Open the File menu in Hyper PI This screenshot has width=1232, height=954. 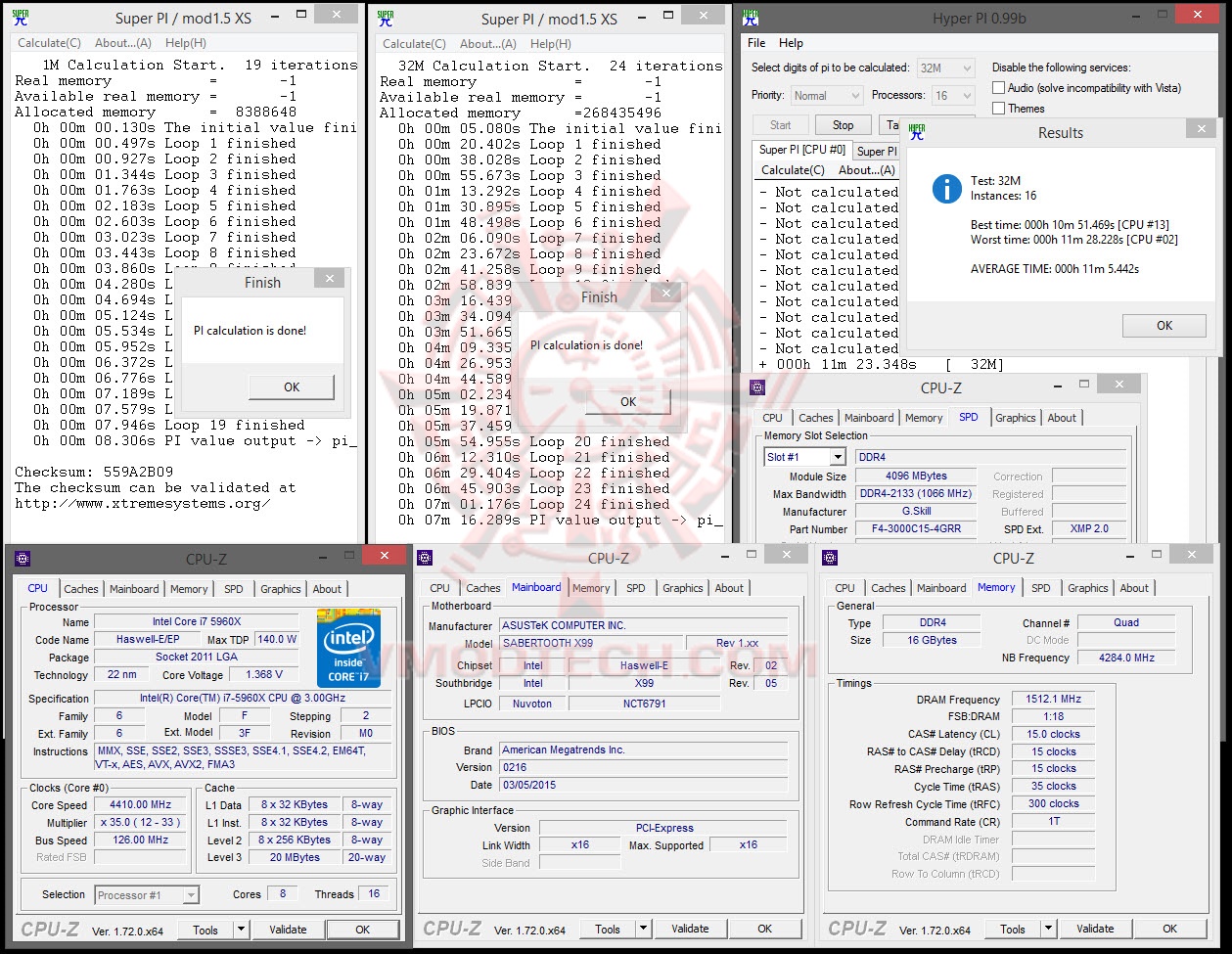[x=756, y=43]
